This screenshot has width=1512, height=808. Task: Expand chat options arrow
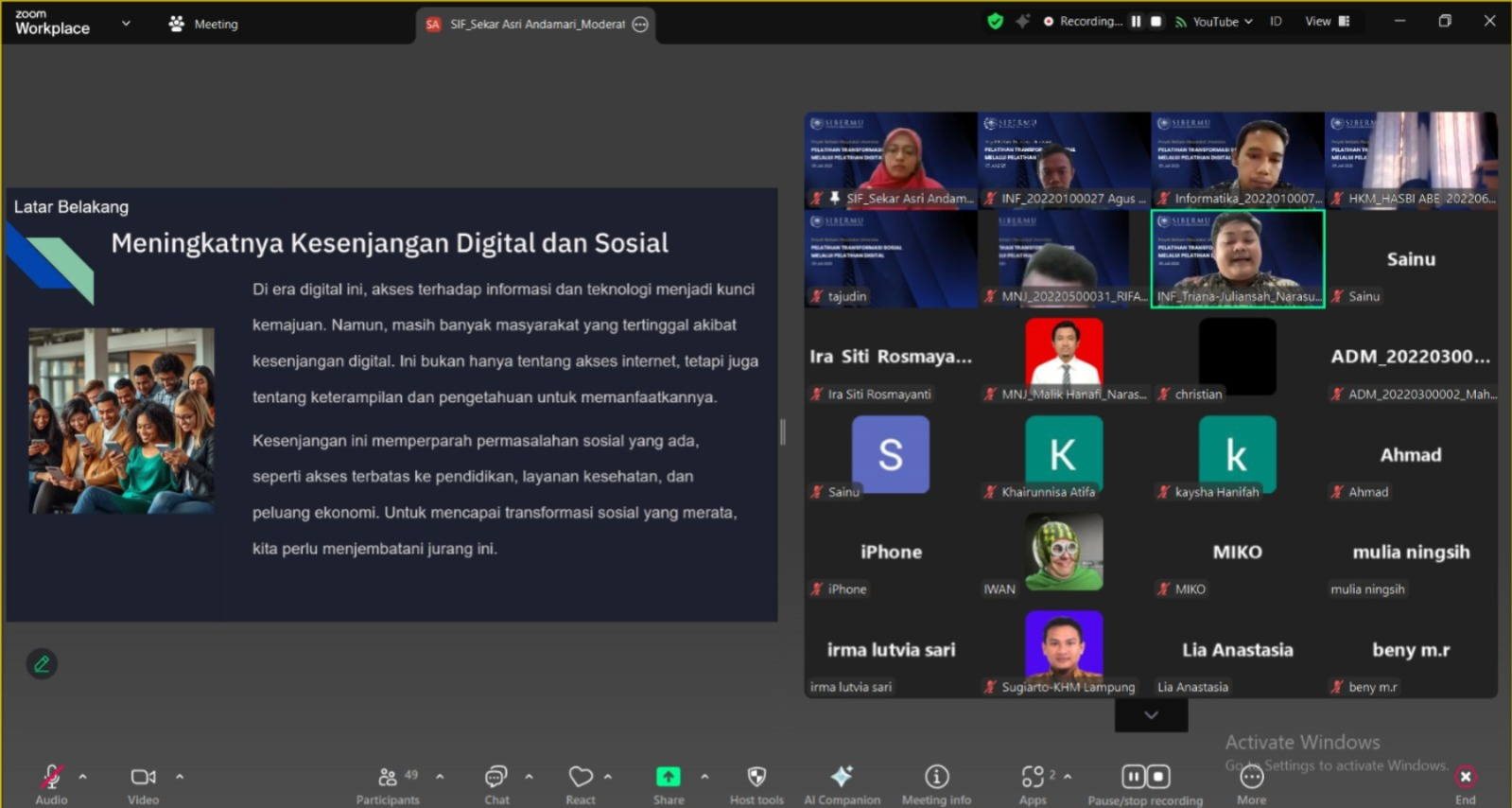pos(529,777)
